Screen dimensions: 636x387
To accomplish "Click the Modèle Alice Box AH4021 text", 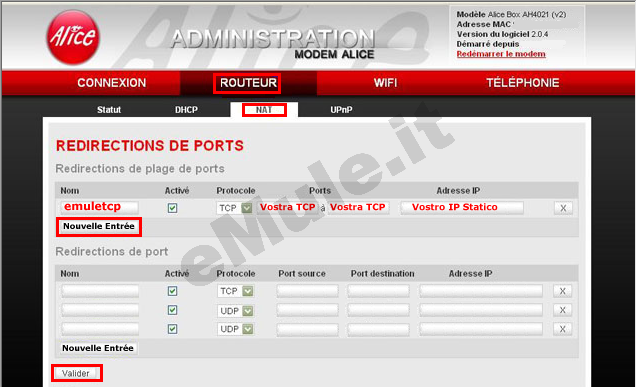I will 511,15.
